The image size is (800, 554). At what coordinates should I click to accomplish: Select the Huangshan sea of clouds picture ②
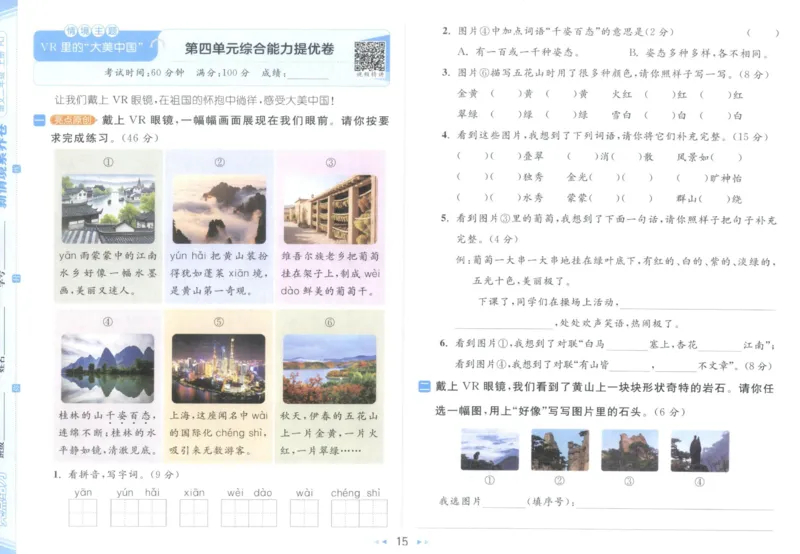click(219, 209)
